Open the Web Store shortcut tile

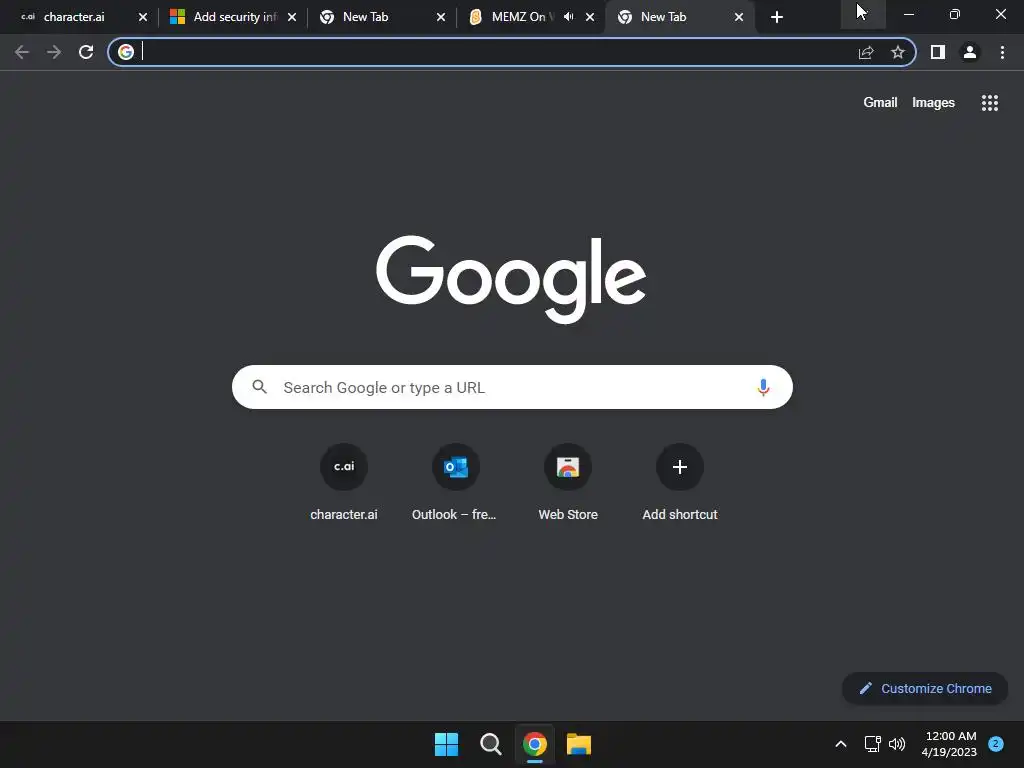coord(568,482)
